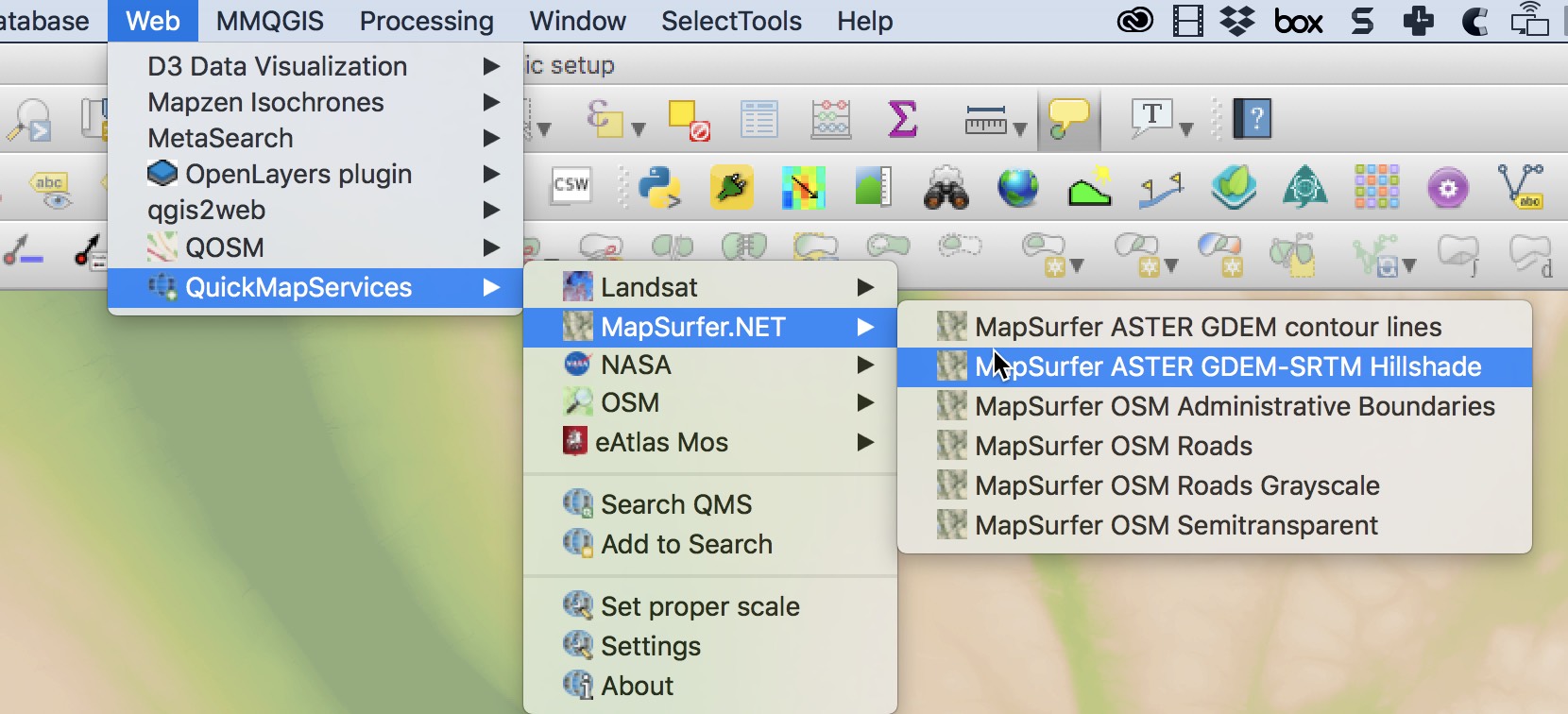Select the Text Annotation tool

click(x=1152, y=118)
